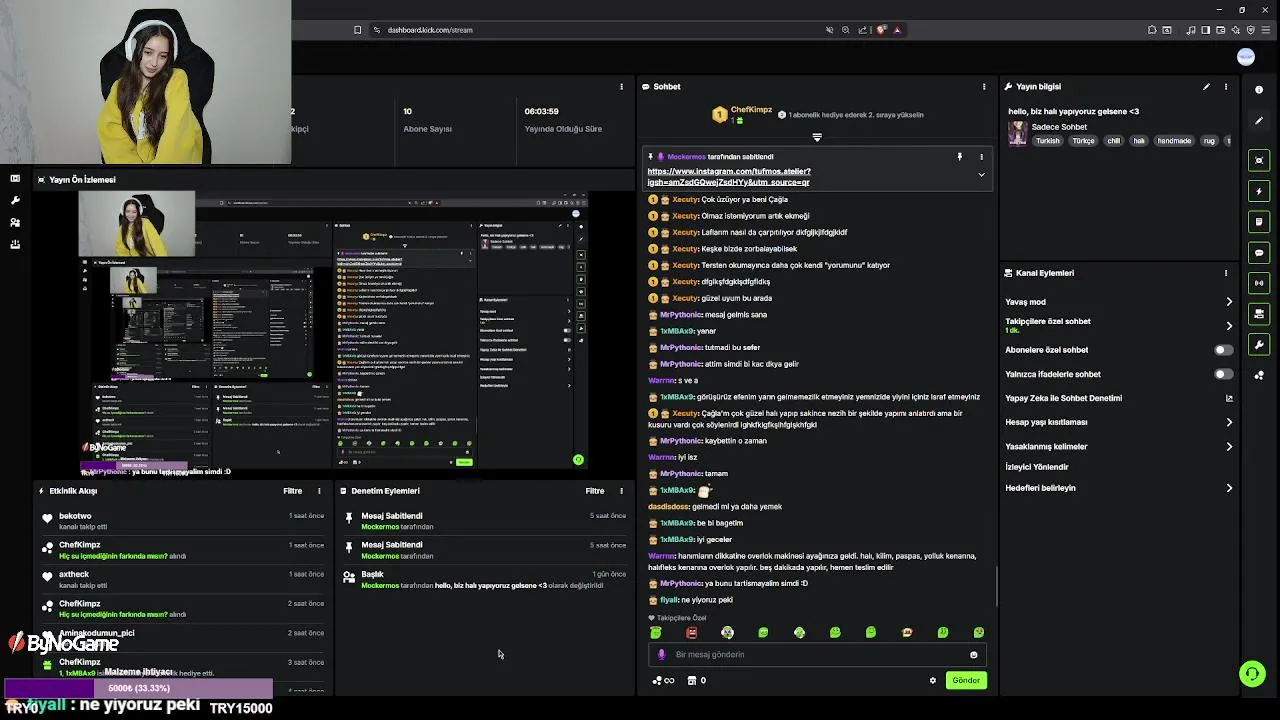Open chat settings gear icon

(933, 681)
